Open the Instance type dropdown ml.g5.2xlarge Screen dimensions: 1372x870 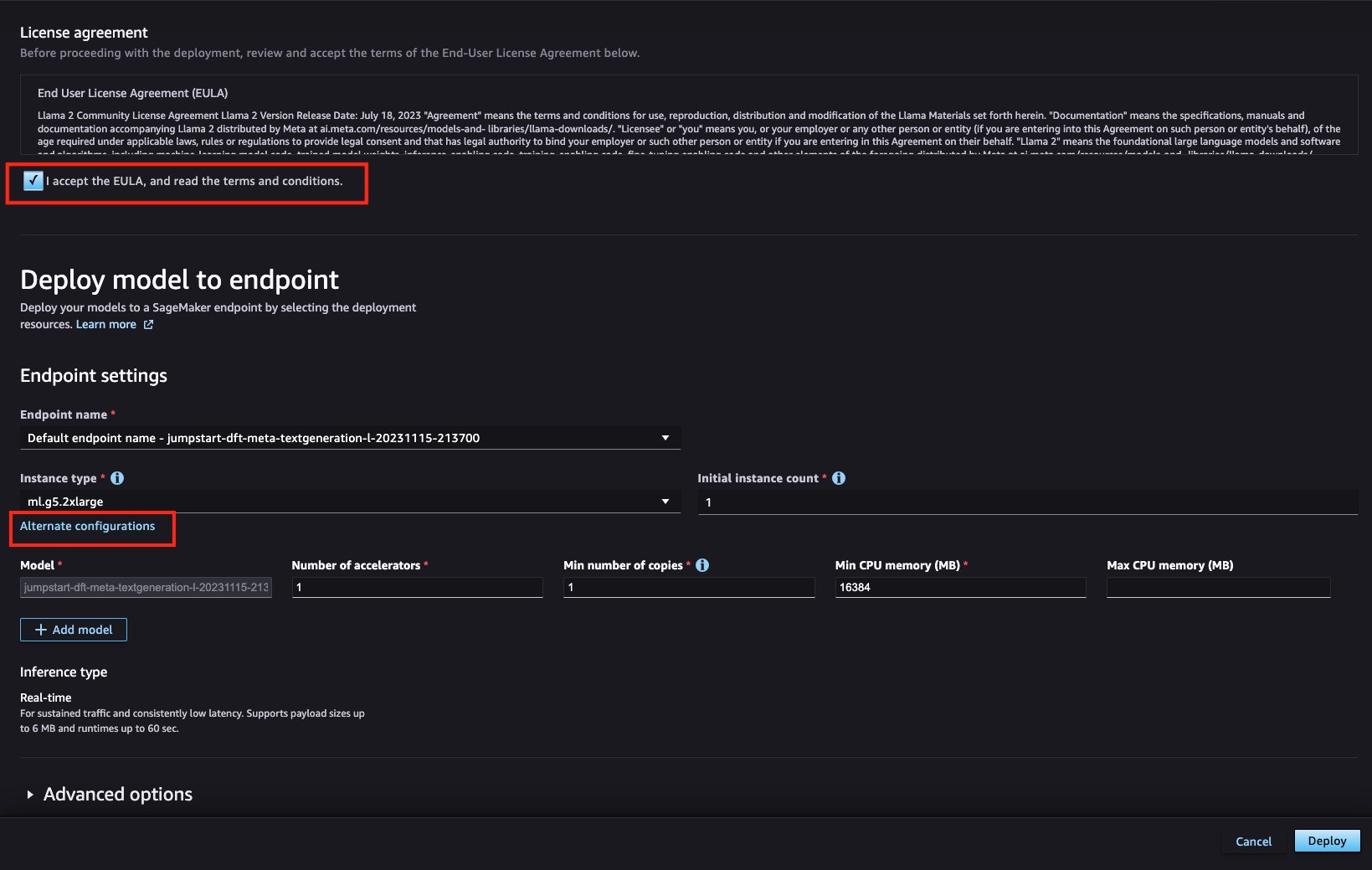pos(350,502)
